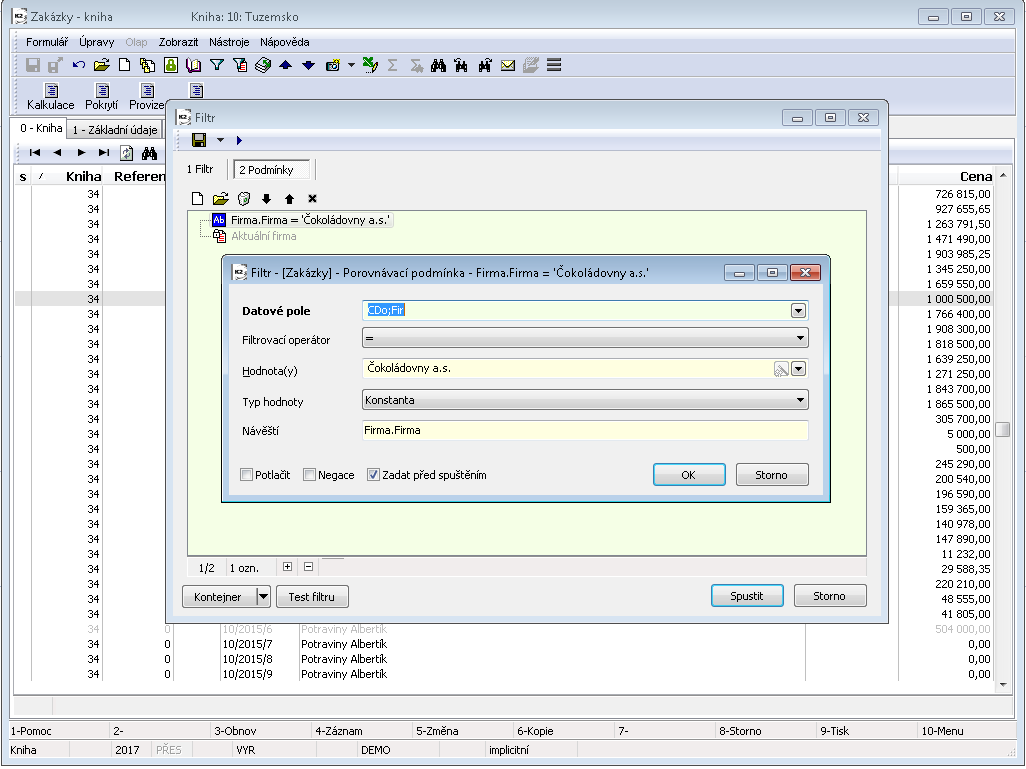
Task: Open the Kontejner button dropdown arrow
Action: [263, 597]
